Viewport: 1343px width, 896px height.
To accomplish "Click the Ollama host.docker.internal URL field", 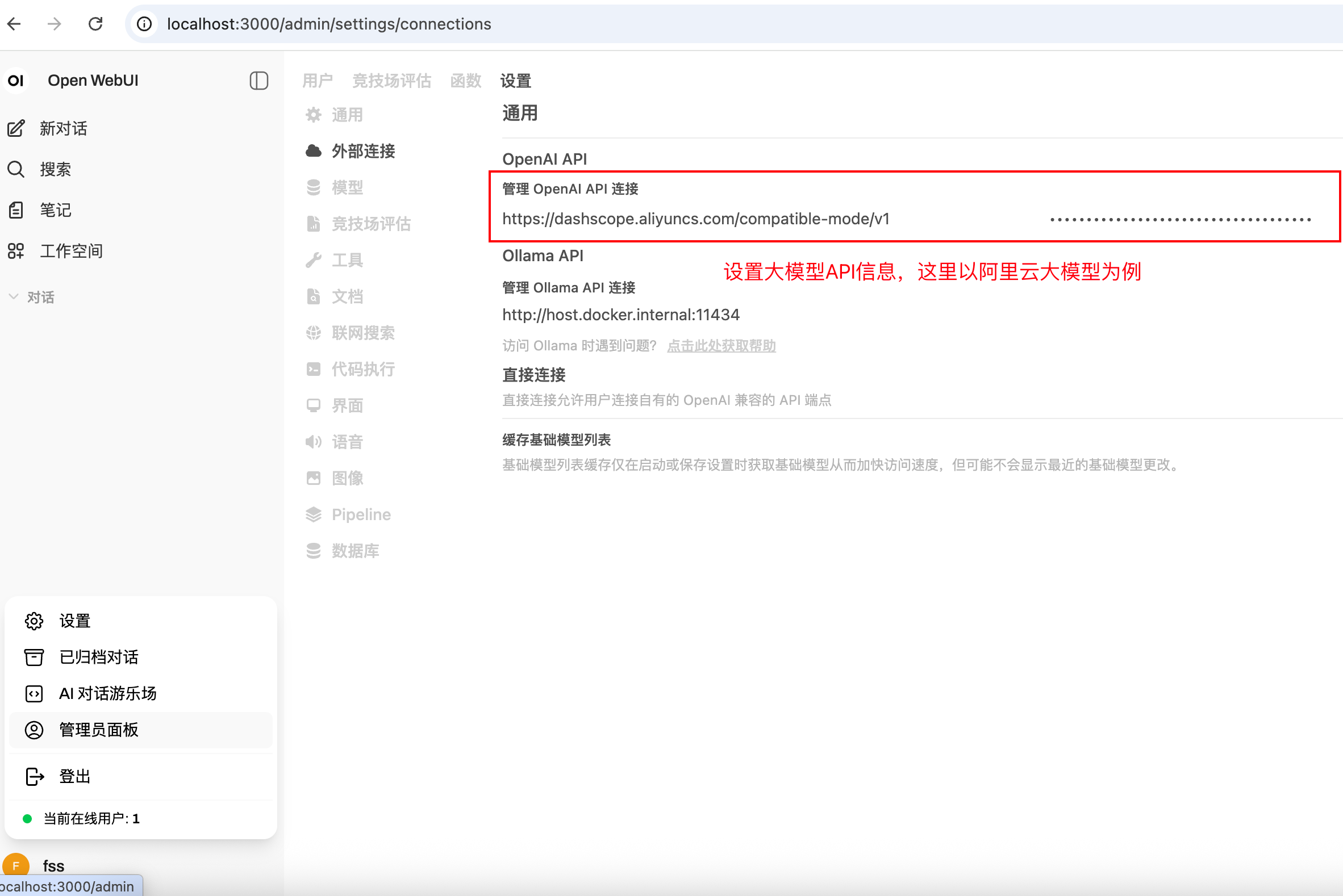I will click(621, 315).
